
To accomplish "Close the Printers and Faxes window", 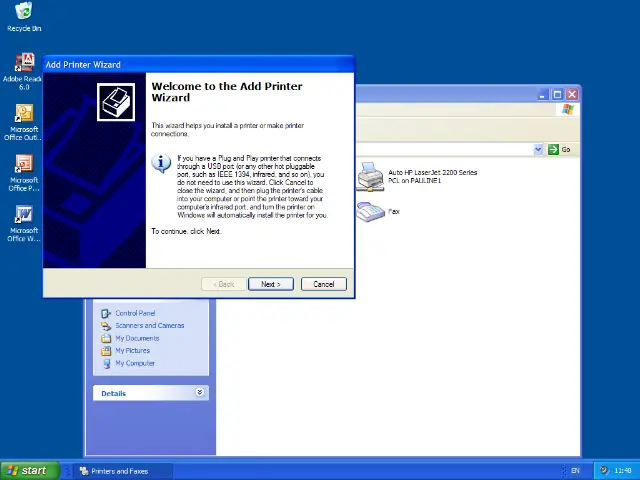I will [572, 95].
